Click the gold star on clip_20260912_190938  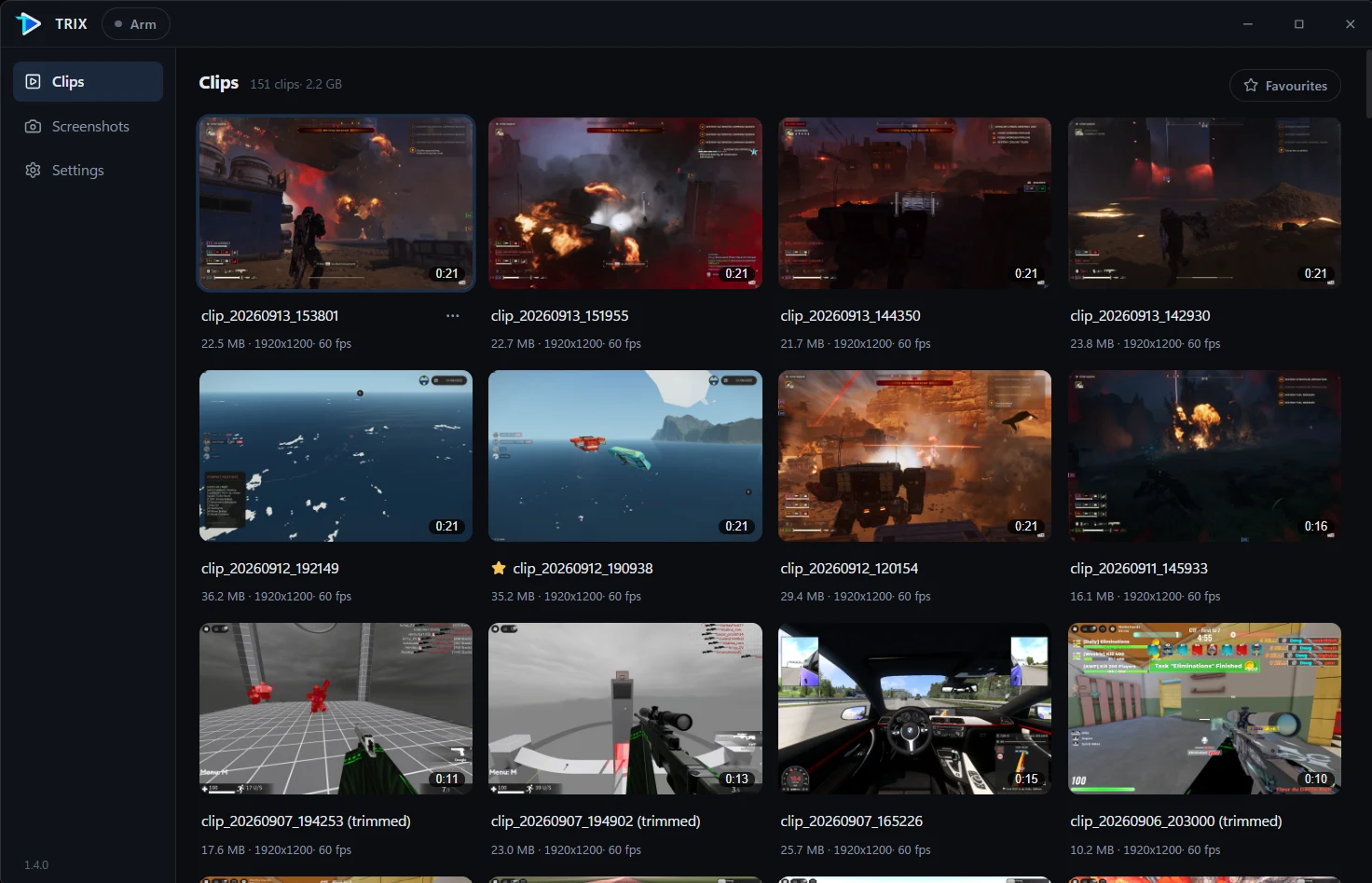499,568
